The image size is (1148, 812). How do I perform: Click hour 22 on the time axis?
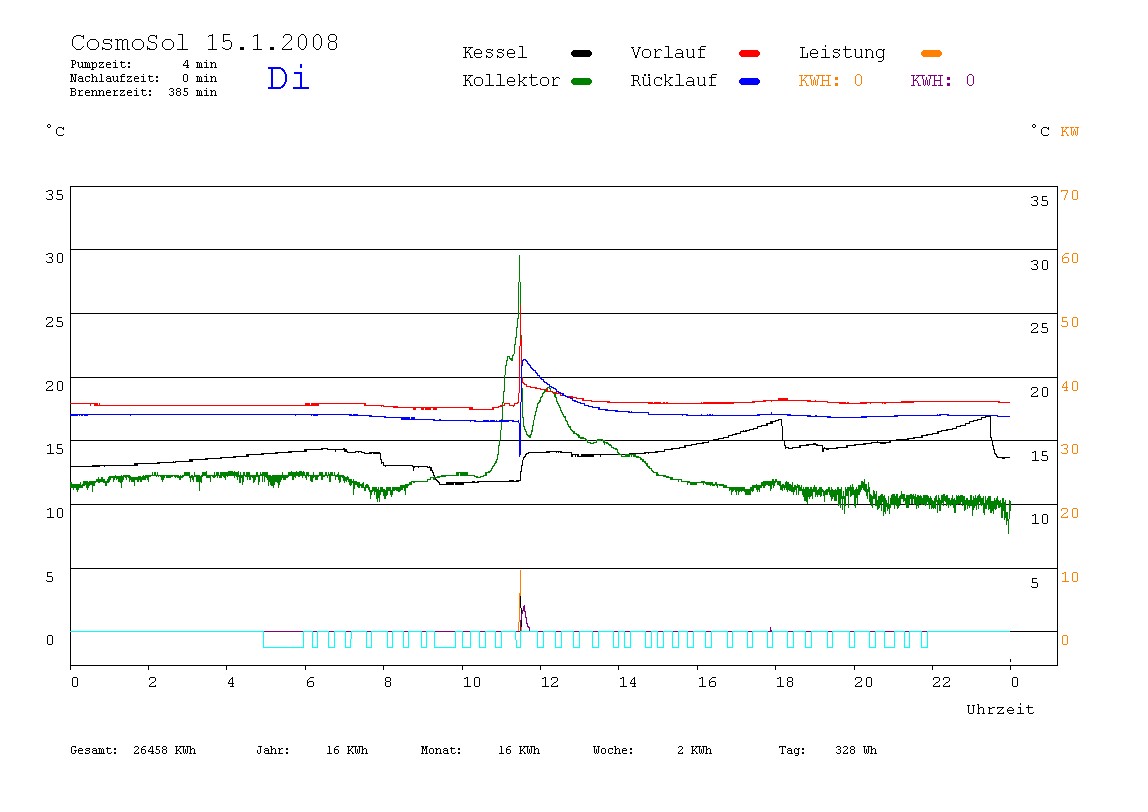941,682
